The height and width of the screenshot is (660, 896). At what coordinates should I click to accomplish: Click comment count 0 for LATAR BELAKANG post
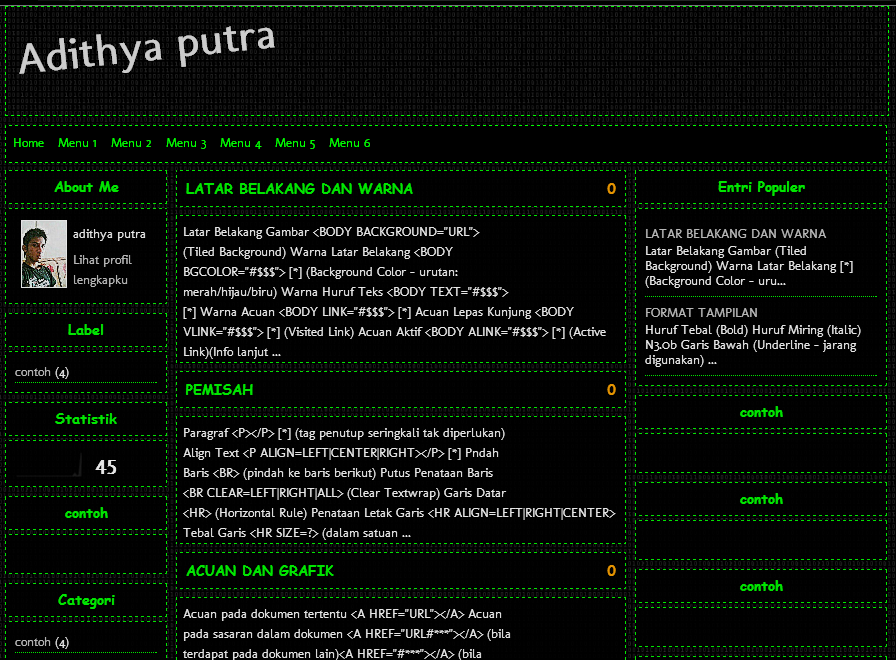point(611,189)
